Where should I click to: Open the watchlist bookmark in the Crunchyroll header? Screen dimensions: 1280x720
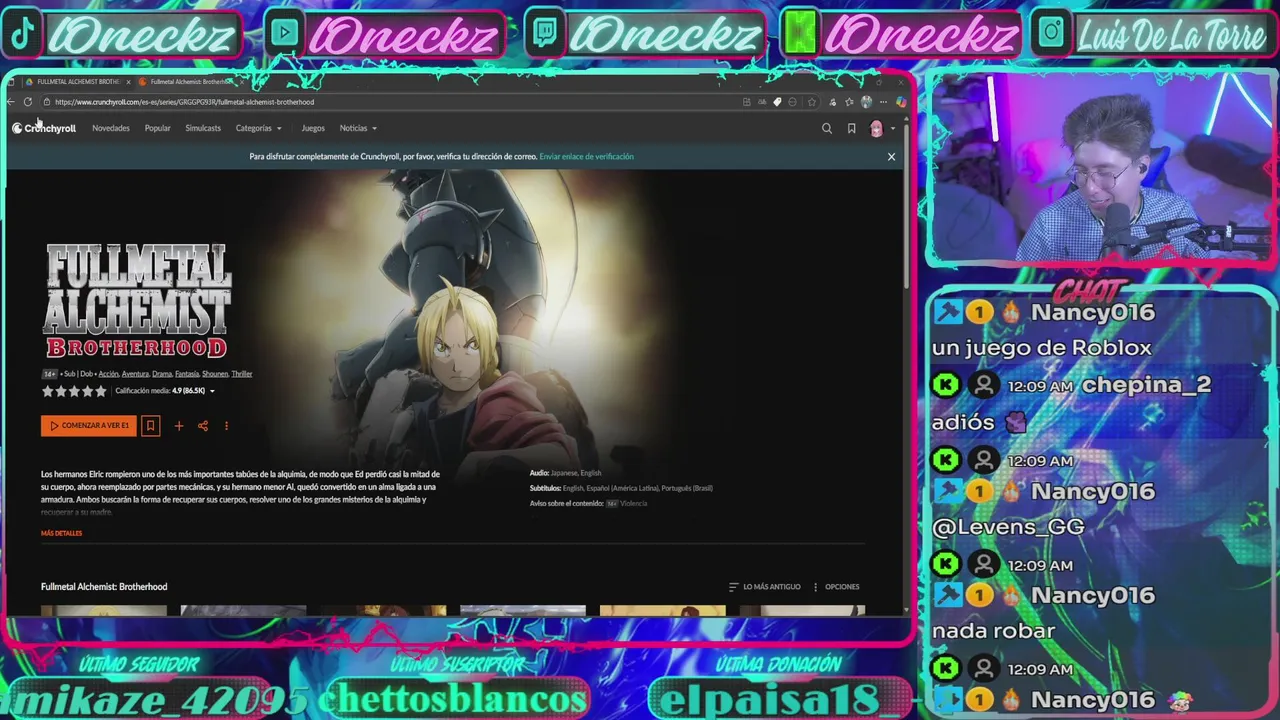pyautogui.click(x=851, y=128)
